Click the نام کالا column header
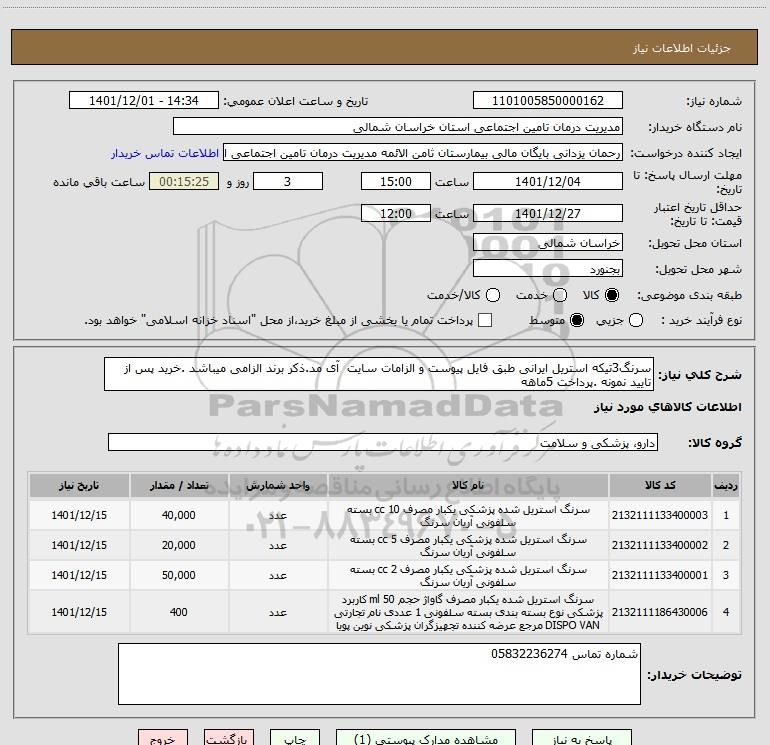 [x=468, y=486]
